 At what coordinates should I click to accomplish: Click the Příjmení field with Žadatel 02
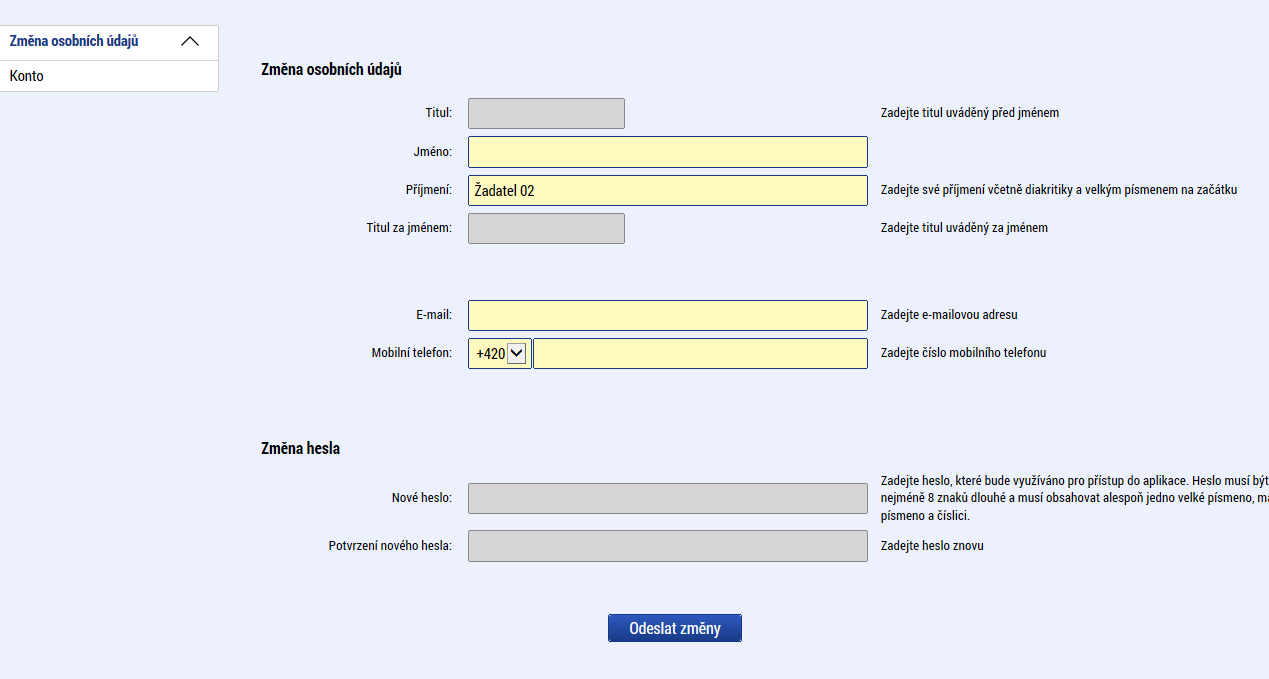tap(668, 190)
